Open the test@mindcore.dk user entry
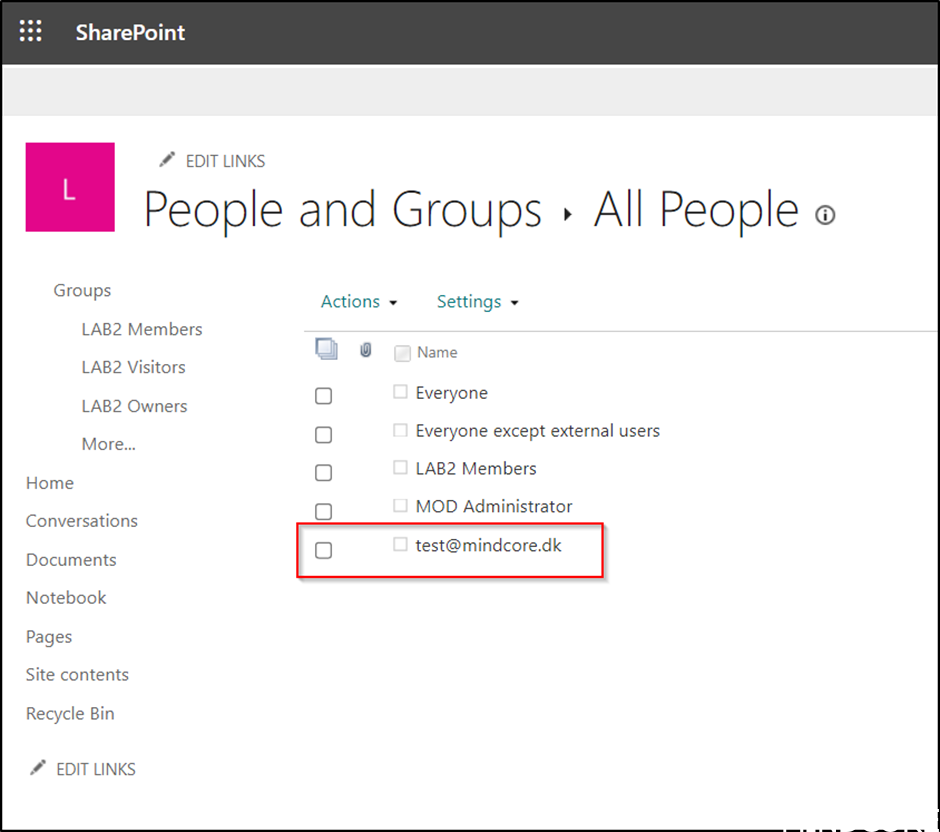Screen dimensions: 940x832 click(489, 545)
